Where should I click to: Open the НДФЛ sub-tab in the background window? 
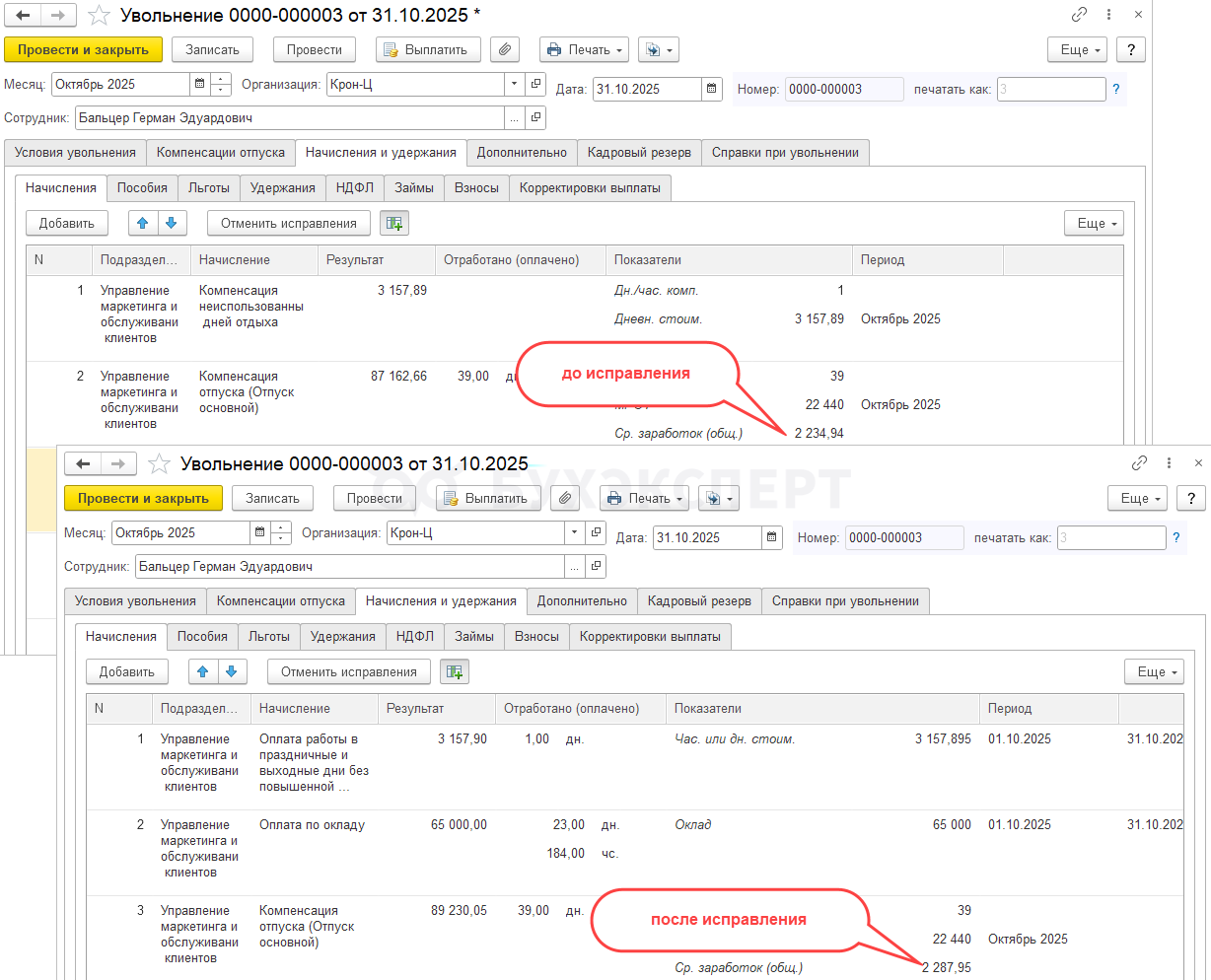[x=354, y=187]
